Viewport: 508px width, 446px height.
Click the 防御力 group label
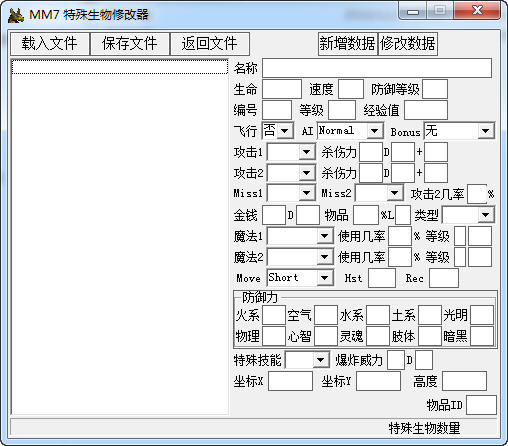260,297
